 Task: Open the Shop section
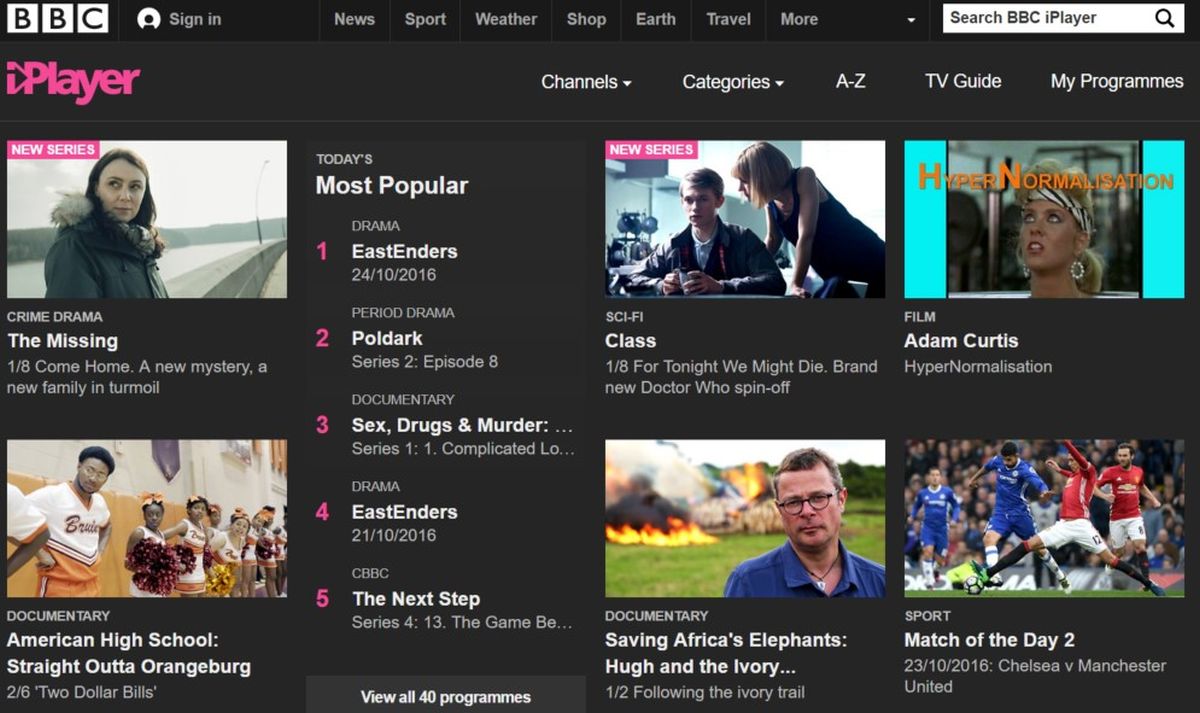(586, 19)
